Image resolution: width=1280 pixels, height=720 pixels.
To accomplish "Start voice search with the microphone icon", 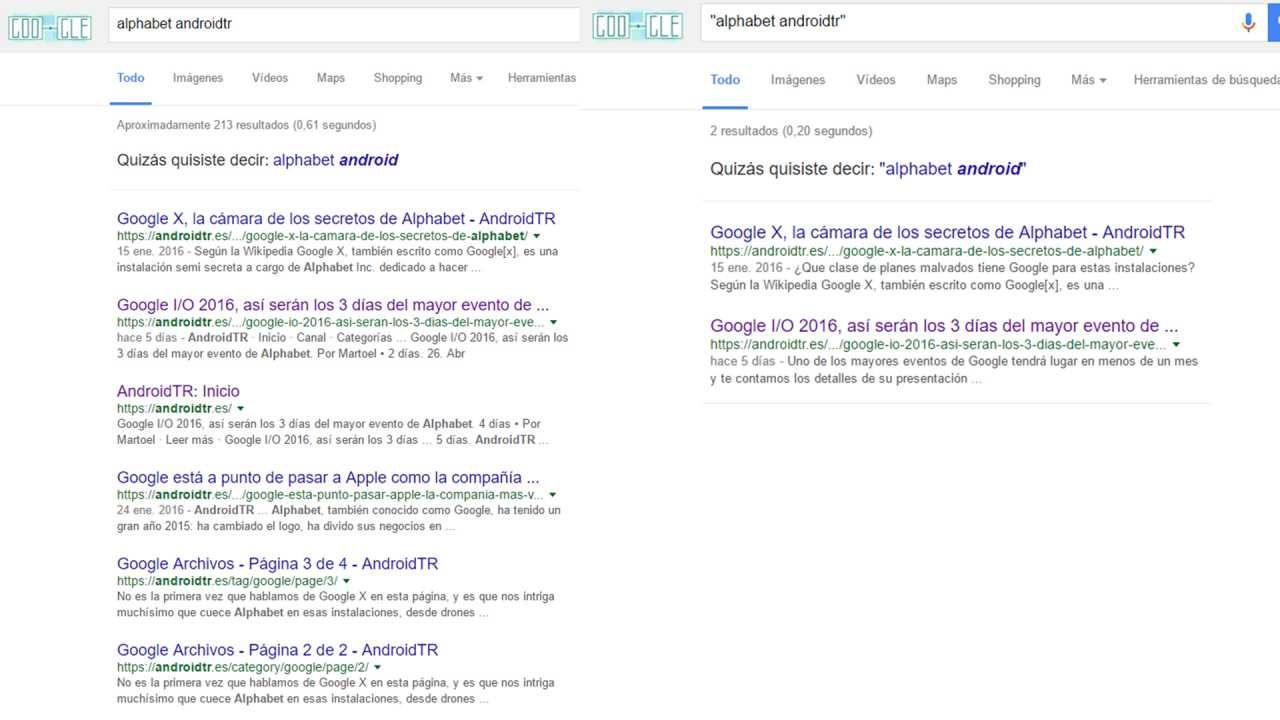I will point(1248,23).
